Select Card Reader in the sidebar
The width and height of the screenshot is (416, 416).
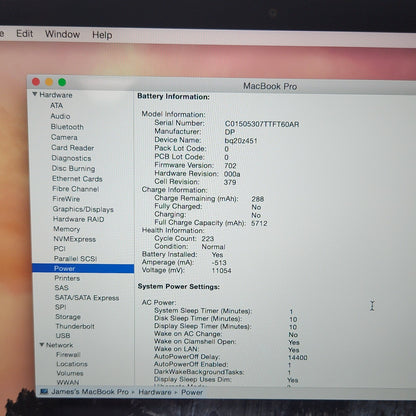coord(72,148)
